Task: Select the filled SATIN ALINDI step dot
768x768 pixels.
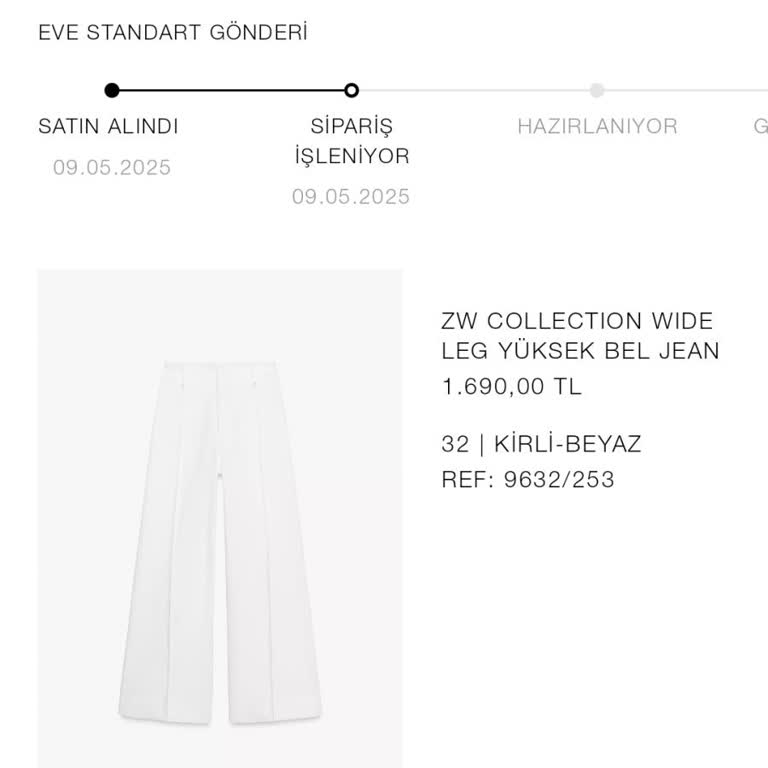Action: [112, 90]
